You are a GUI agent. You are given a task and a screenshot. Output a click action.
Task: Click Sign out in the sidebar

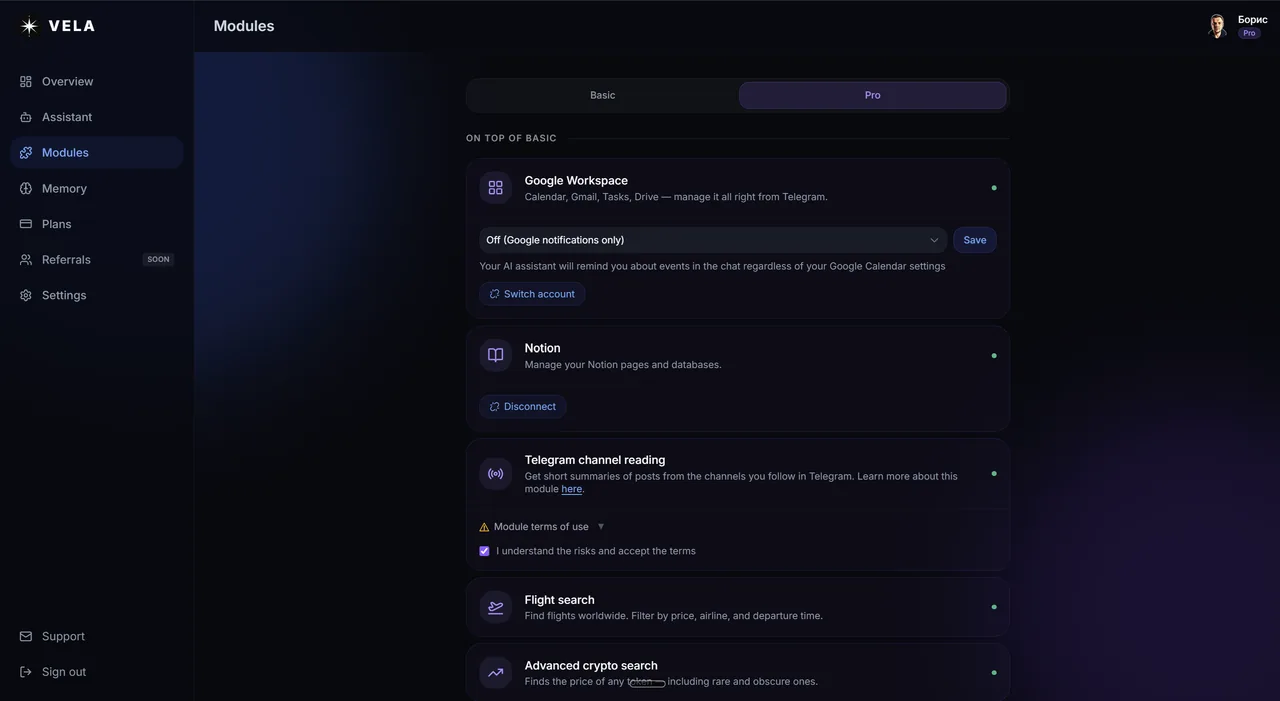click(x=96, y=672)
